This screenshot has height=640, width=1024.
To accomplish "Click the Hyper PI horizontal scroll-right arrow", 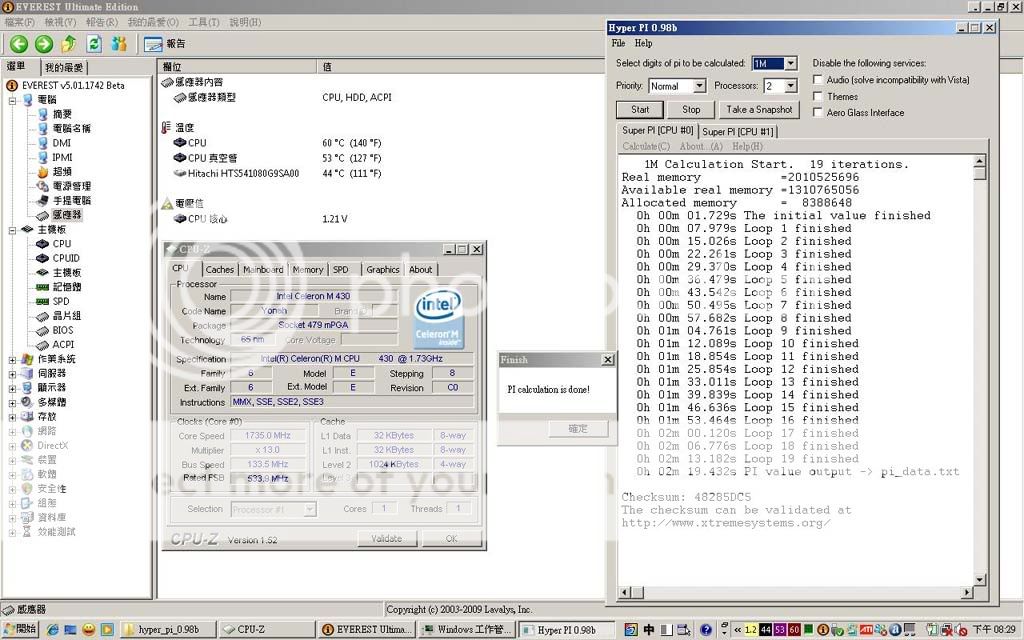I will pos(967,592).
